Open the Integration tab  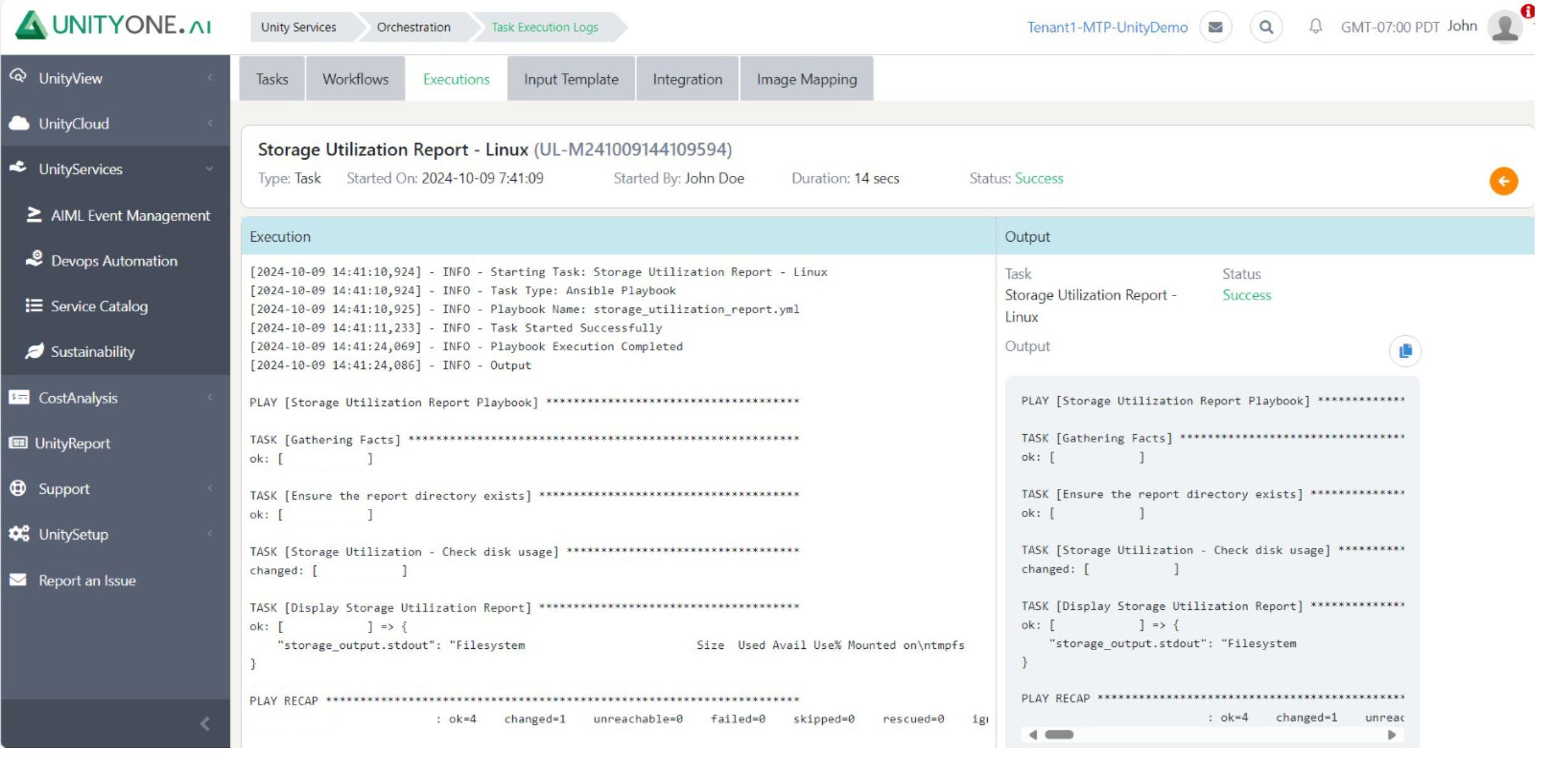point(687,79)
